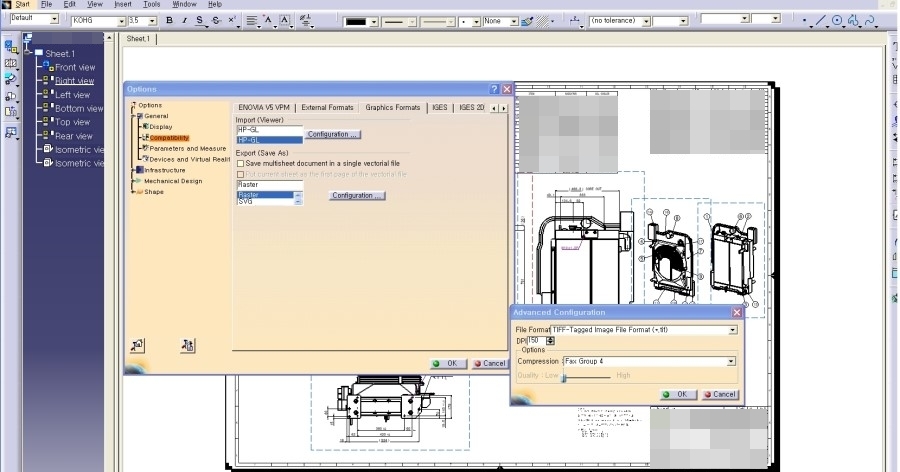Select Bottom view in specification tree
900x472 pixels.
79,109
